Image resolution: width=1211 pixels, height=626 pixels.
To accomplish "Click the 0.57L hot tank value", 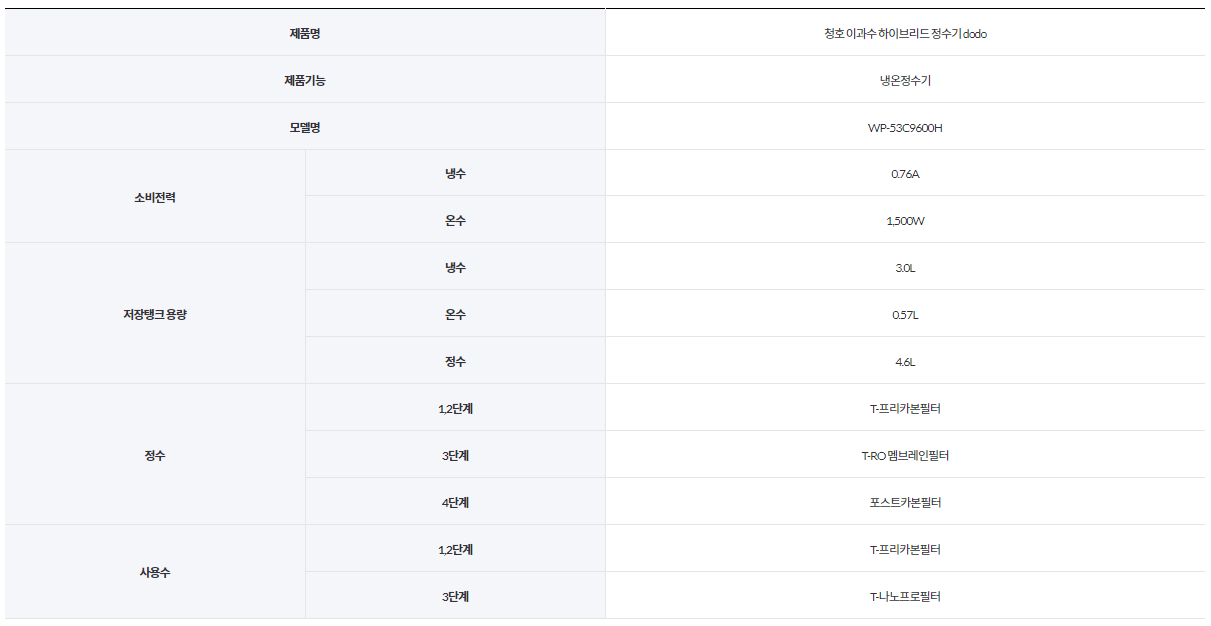I will tap(905, 315).
